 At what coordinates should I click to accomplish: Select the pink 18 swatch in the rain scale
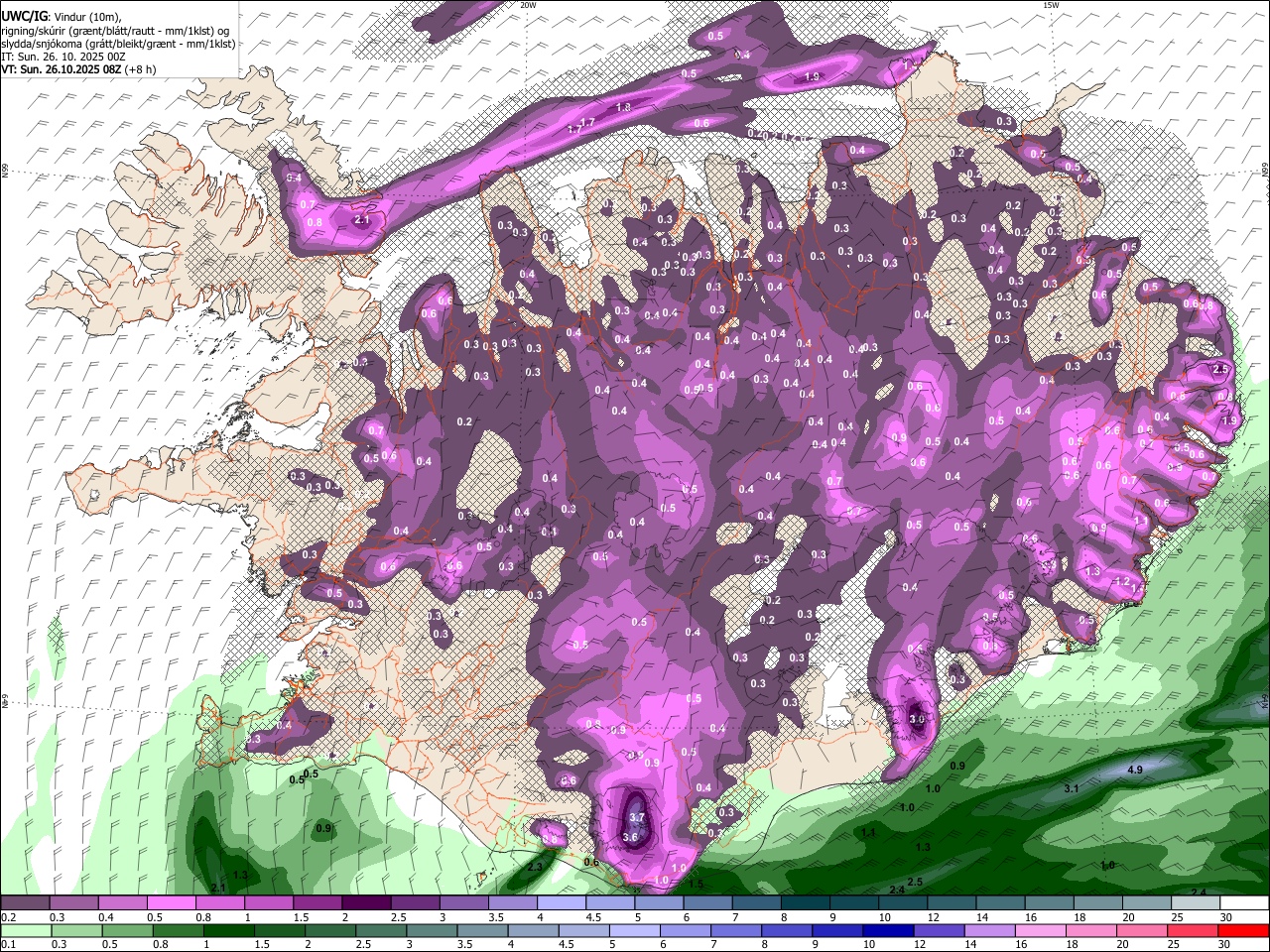click(x=1090, y=930)
